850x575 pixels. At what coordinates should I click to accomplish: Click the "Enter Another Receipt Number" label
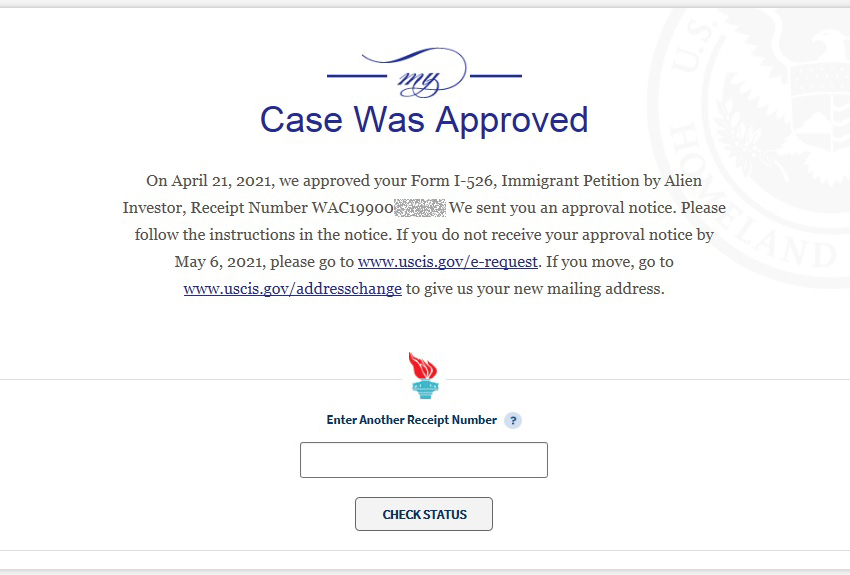[411, 420]
